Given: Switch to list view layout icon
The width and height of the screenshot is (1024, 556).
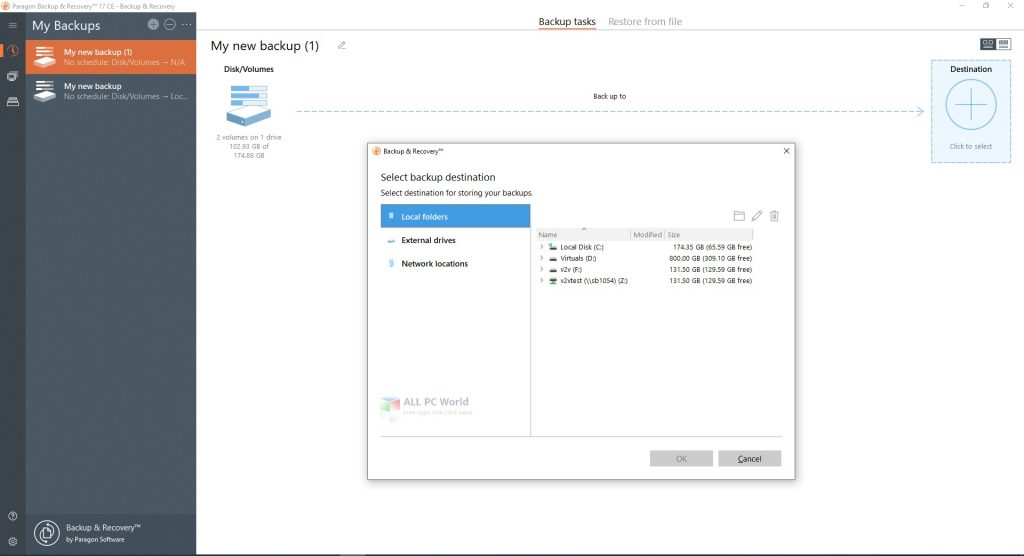Looking at the screenshot, I should point(1004,44).
